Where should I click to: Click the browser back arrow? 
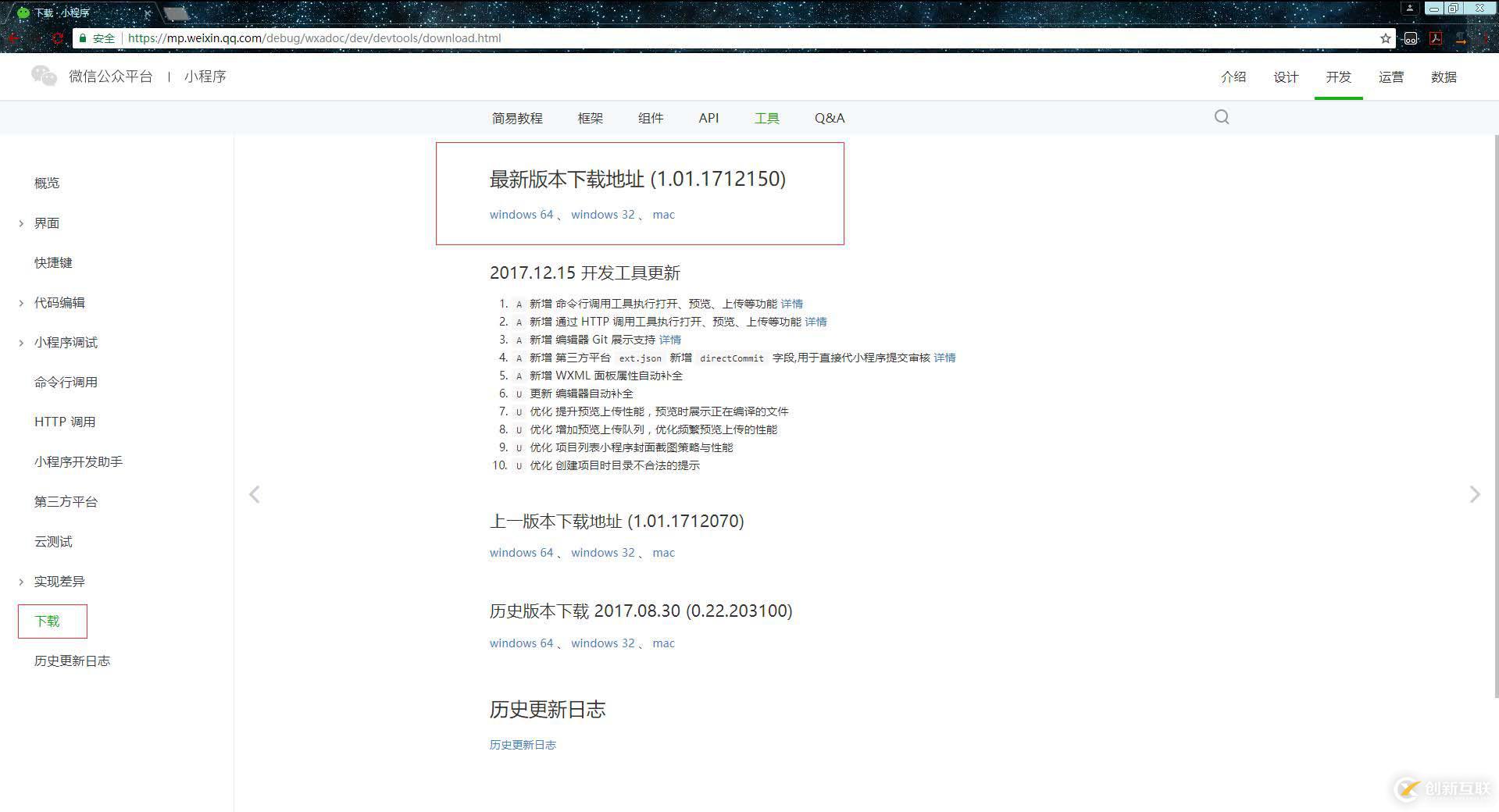pos(13,38)
